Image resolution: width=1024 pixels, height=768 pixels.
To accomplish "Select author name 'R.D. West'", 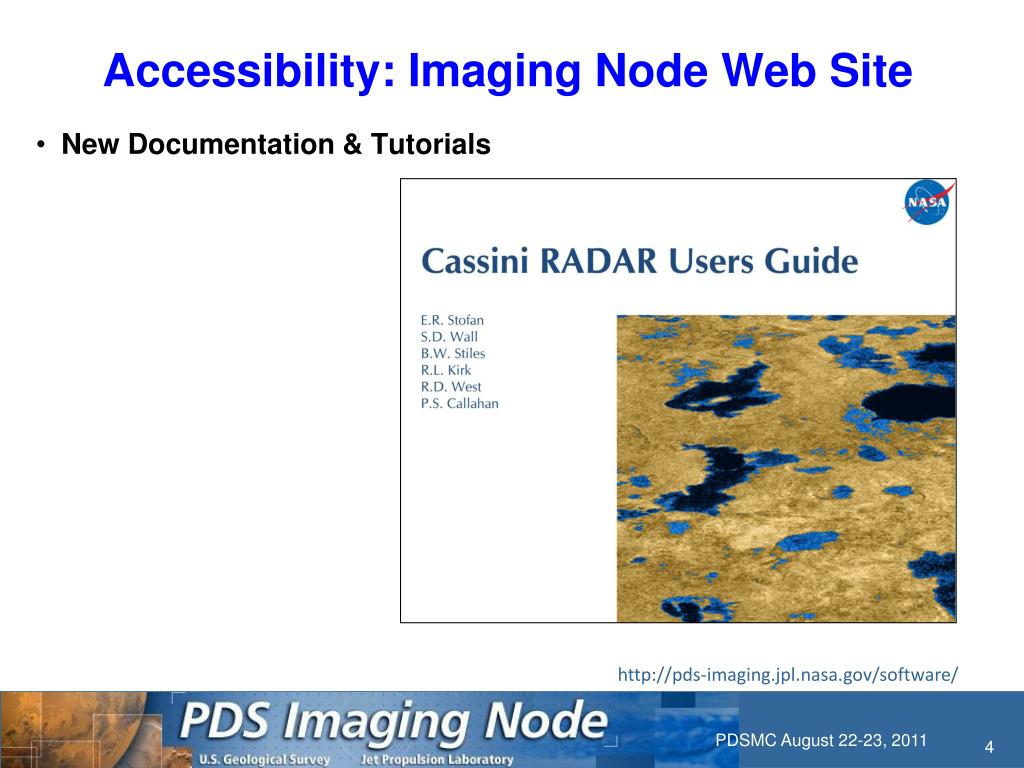I will 451,387.
